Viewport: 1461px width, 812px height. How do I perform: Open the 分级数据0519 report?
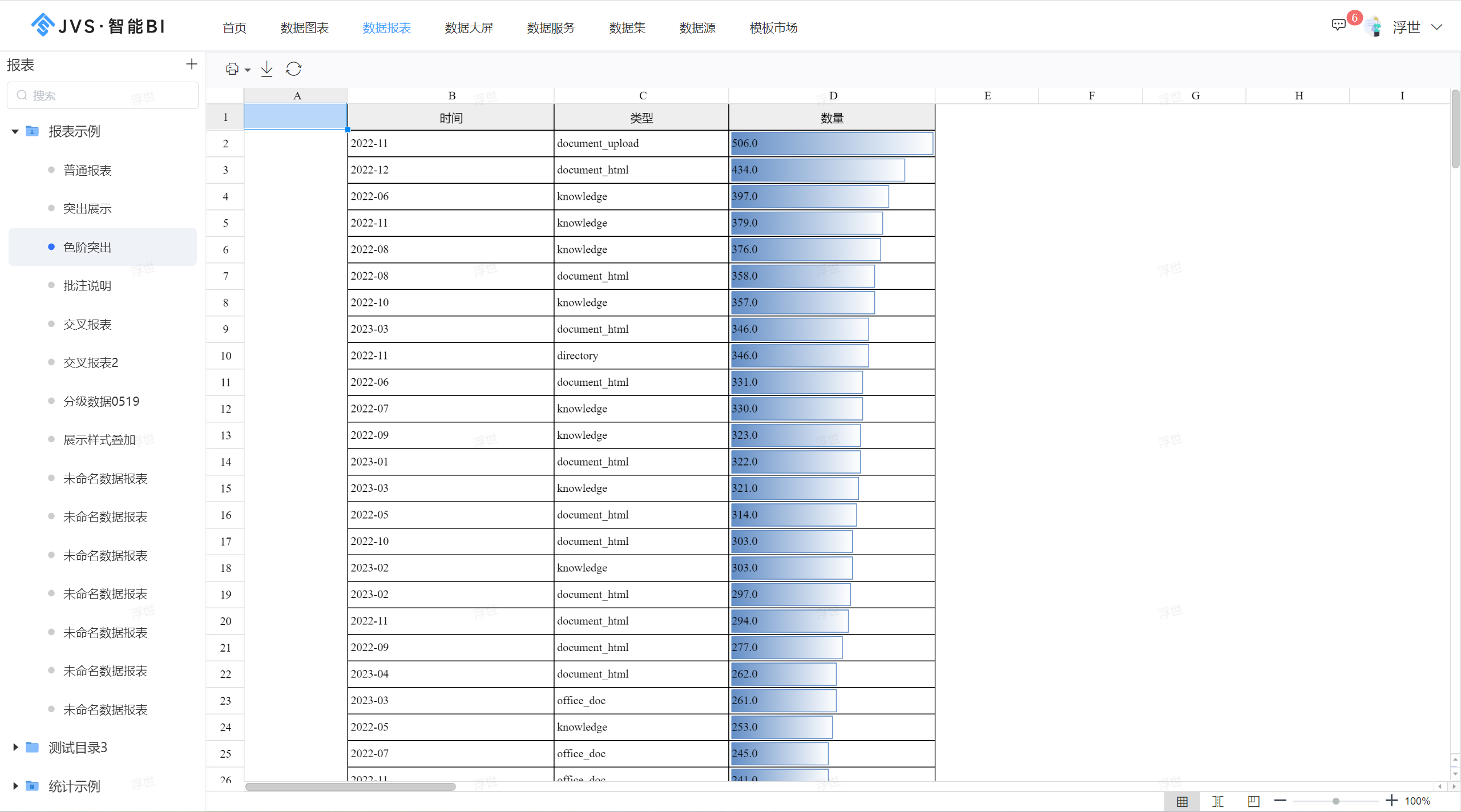coord(103,401)
